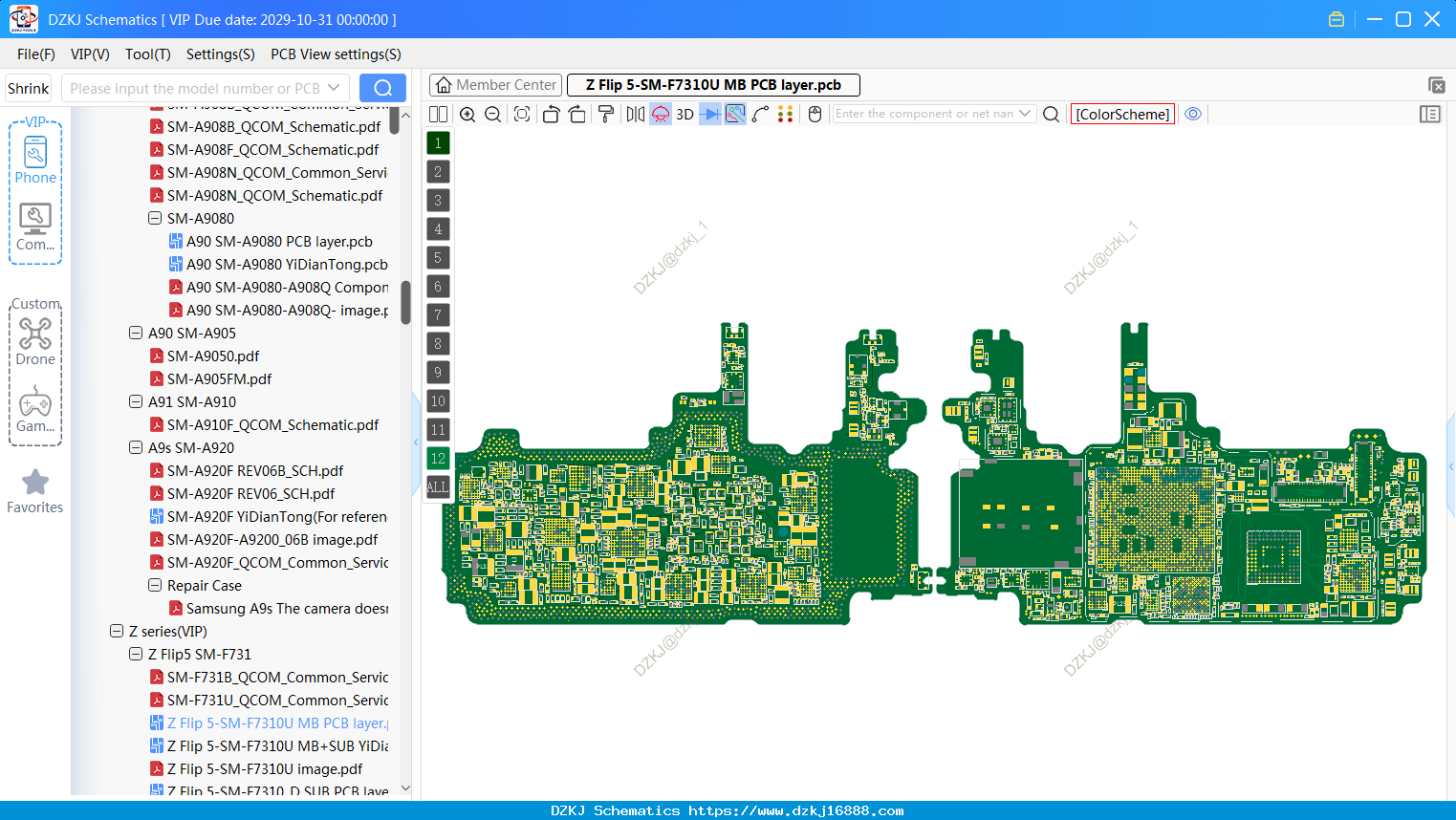Select PCB layer 10
The height and width of the screenshot is (820, 1456).
pyautogui.click(x=438, y=401)
